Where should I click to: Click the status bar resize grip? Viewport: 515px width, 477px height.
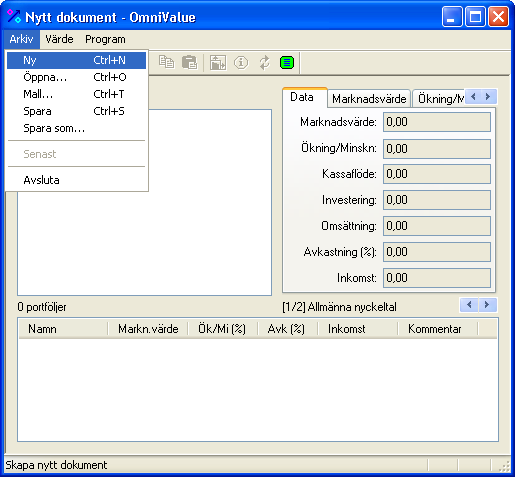[x=504, y=466]
